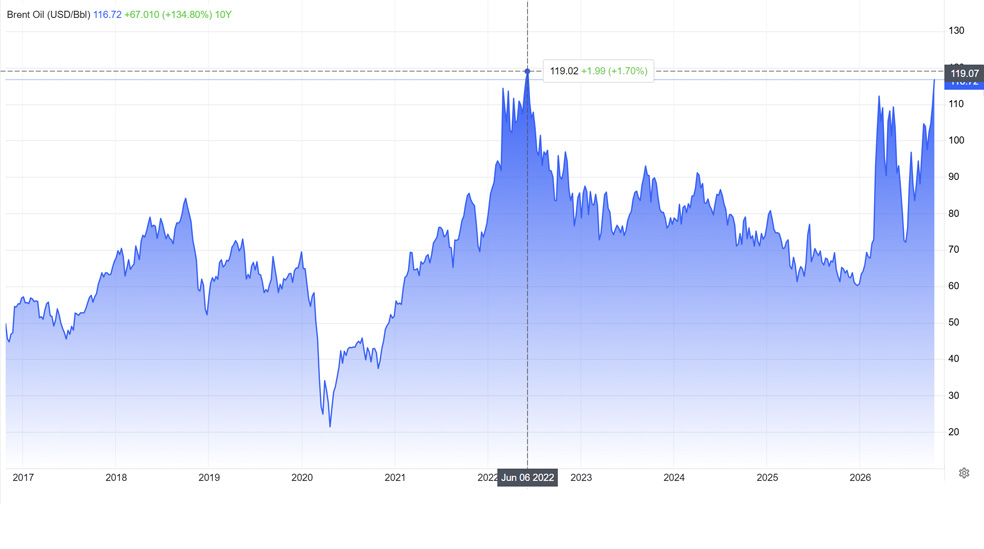Click the 2025 x-axis label
984x549 pixels.
(x=767, y=477)
